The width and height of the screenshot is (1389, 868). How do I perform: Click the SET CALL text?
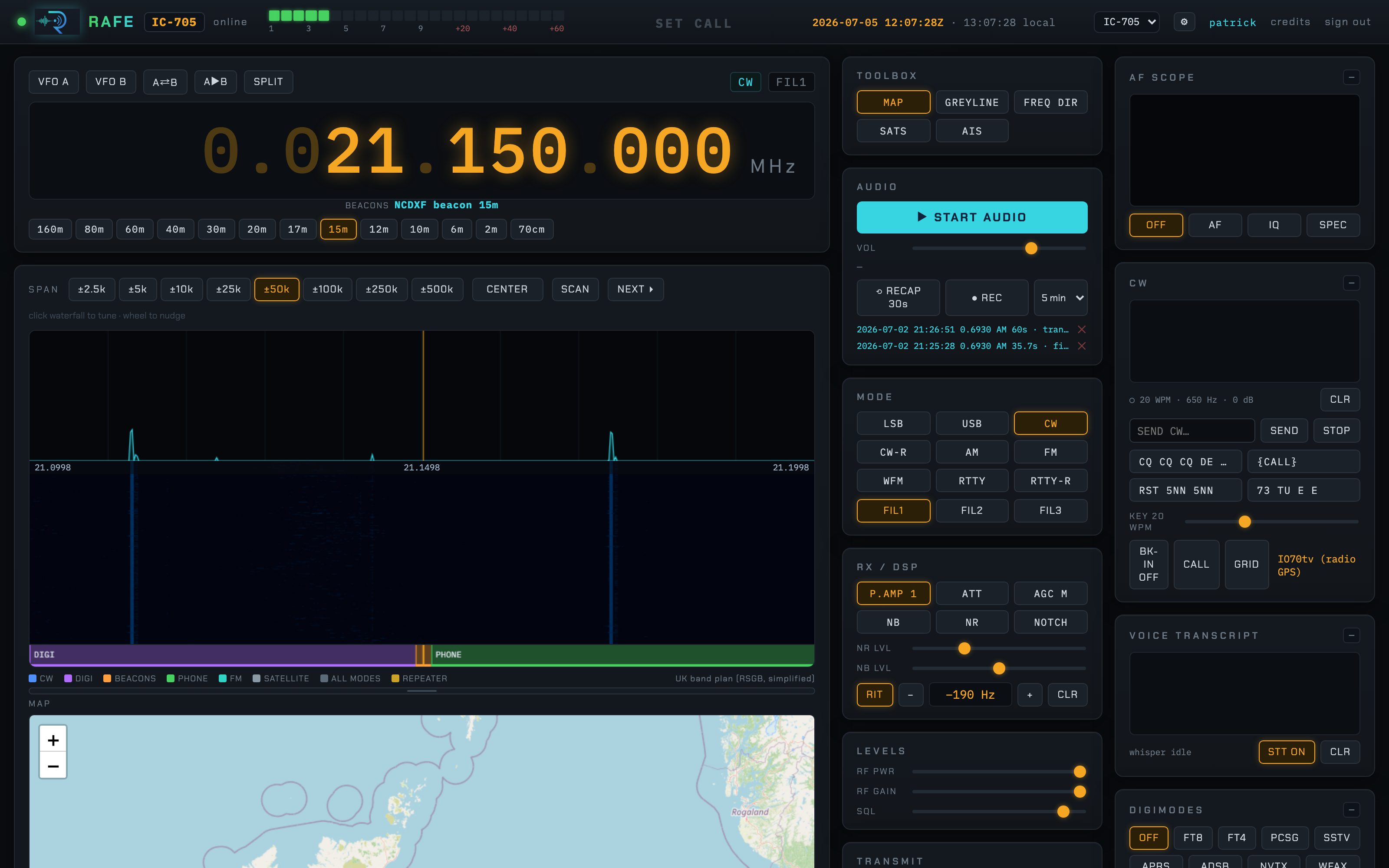pos(693,23)
